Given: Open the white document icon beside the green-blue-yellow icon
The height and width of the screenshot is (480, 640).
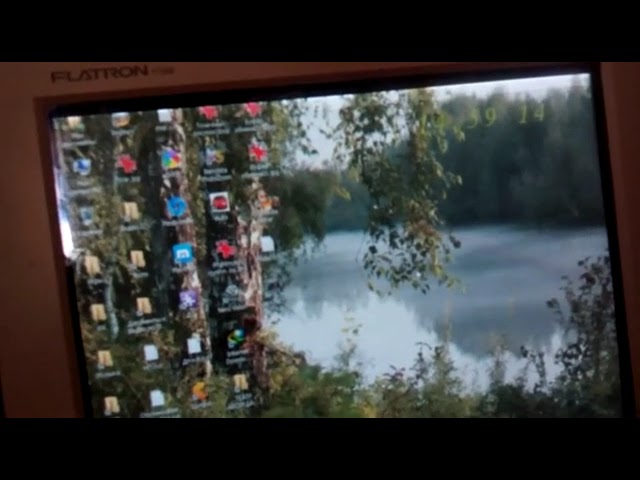Looking at the screenshot, I should [194, 346].
